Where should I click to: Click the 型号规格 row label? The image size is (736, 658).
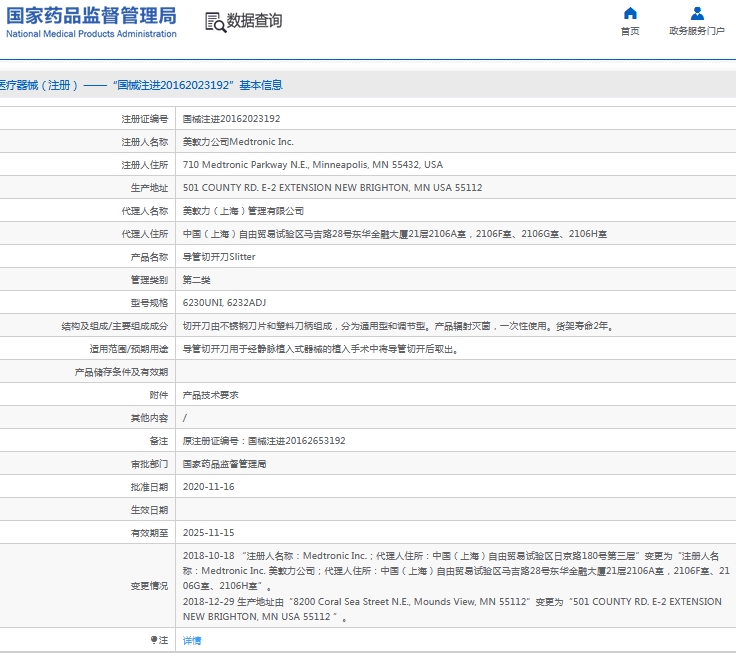(x=149, y=303)
